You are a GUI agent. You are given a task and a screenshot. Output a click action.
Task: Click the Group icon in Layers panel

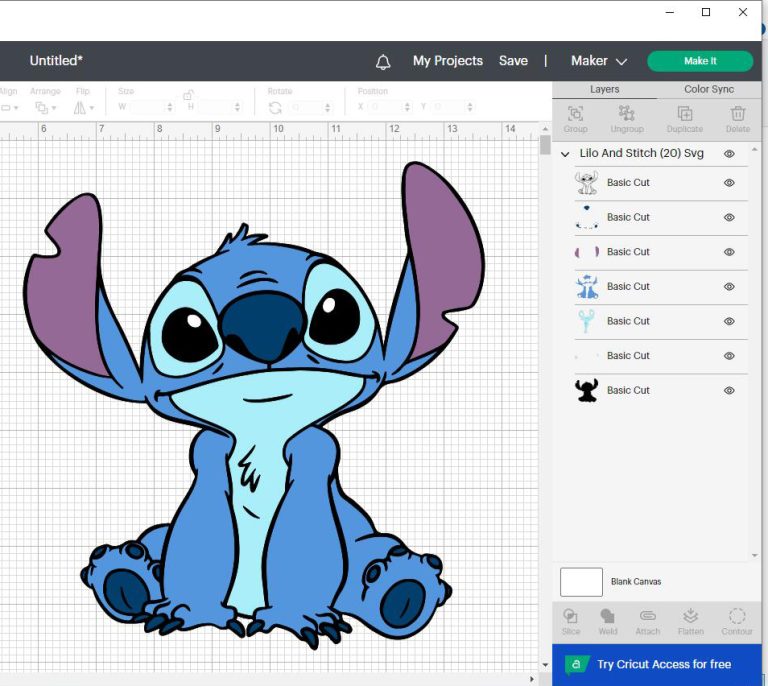point(575,114)
